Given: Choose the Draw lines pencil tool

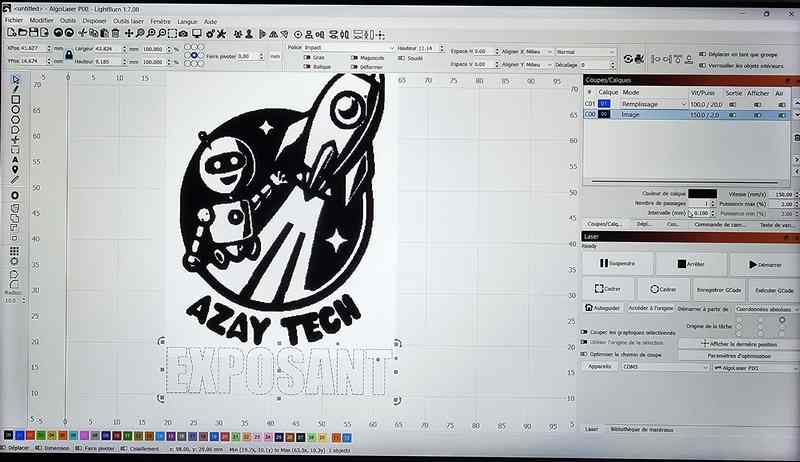Looking at the screenshot, I should [x=16, y=89].
